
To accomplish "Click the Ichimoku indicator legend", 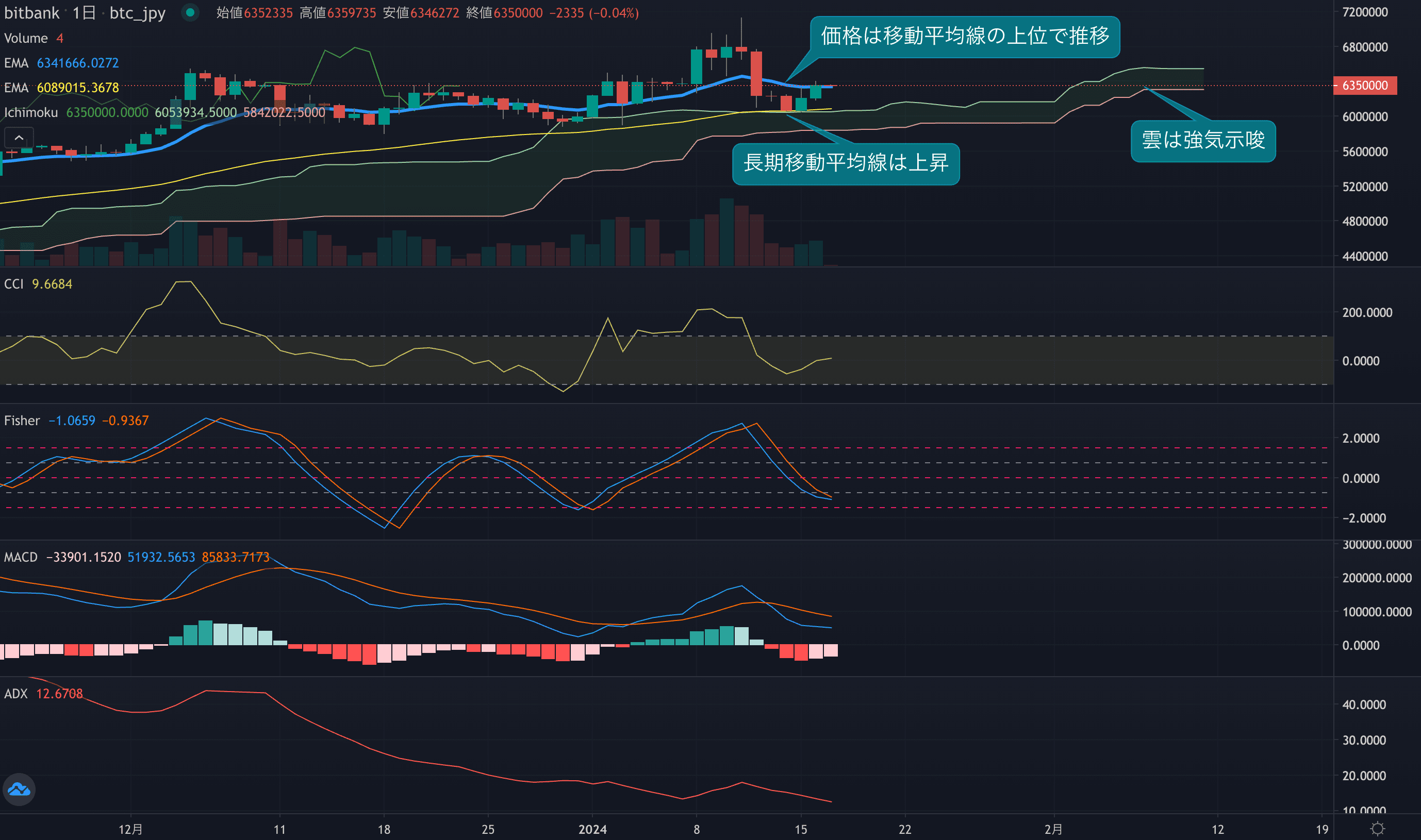I will [31, 112].
